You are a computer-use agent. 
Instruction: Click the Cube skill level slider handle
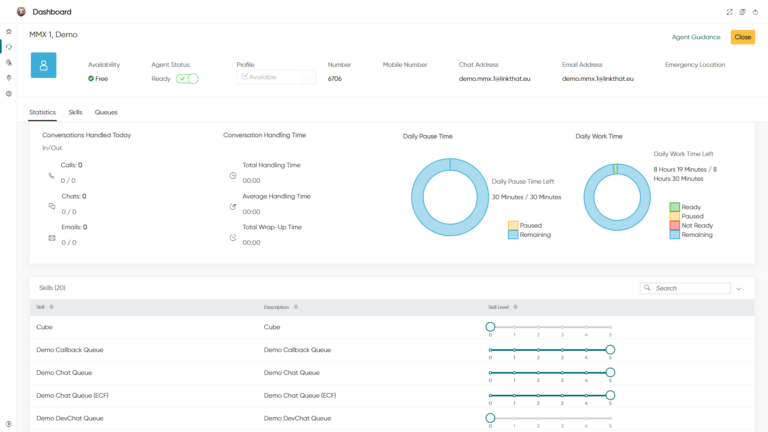(490, 327)
